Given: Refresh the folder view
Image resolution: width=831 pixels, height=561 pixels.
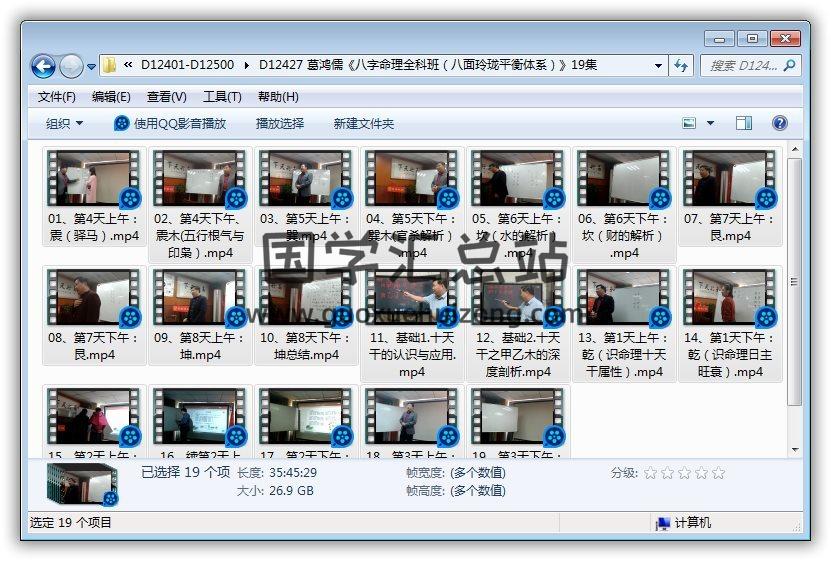Looking at the screenshot, I should 681,66.
